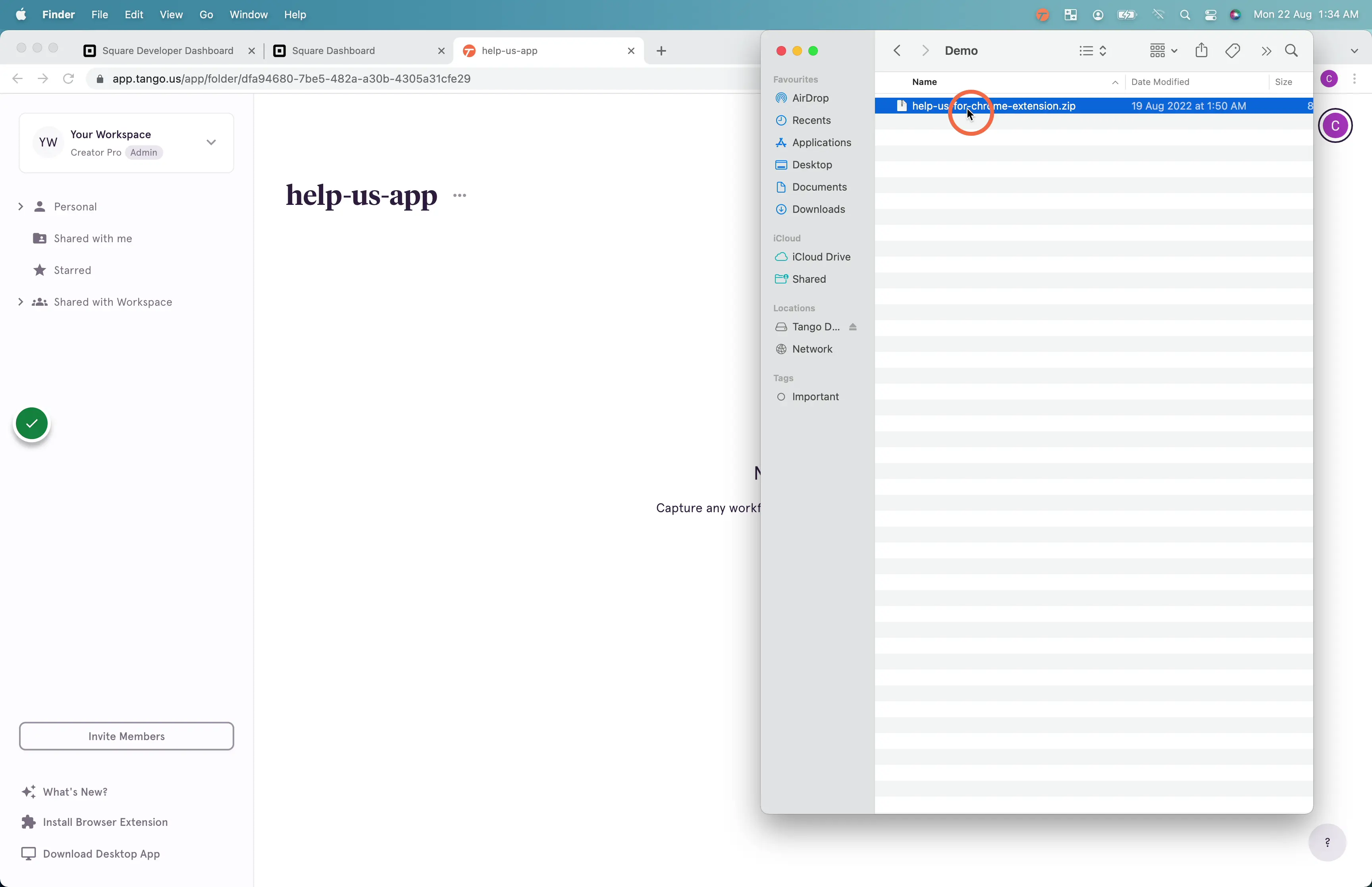This screenshot has width=1372, height=887.
Task: Open Your Workspace switcher dropdown
Action: tap(127, 143)
